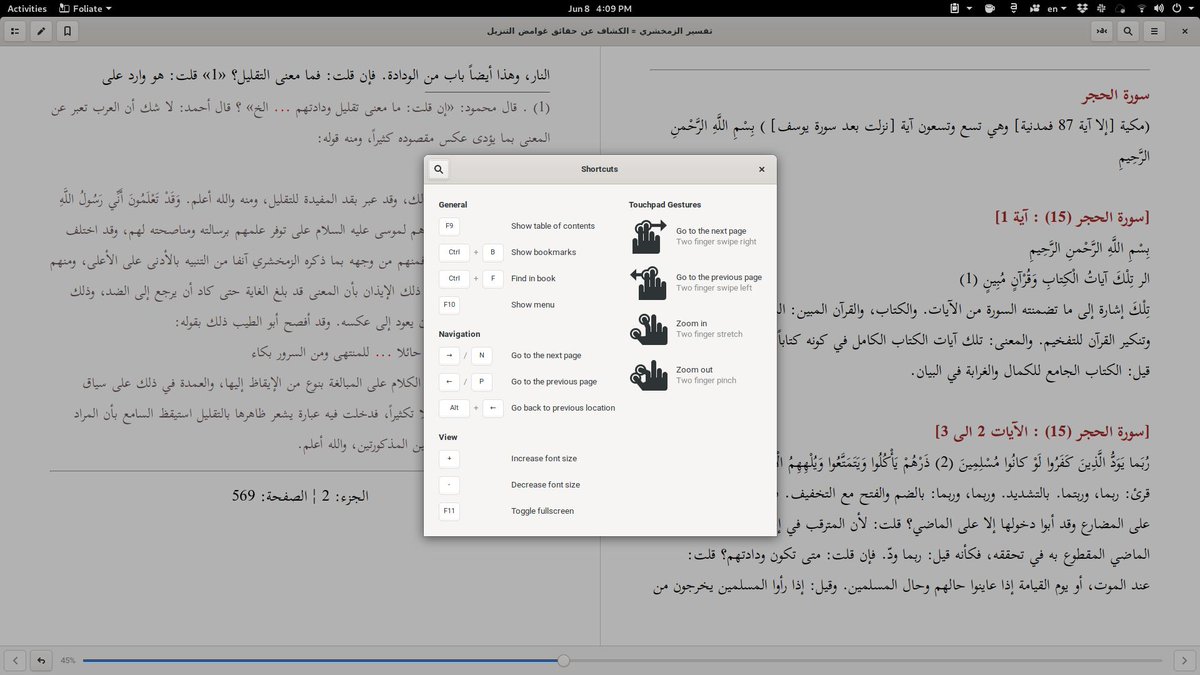The width and height of the screenshot is (1200, 675).
Task: Click the Dropbox tray icon
Action: pyautogui.click(x=1082, y=8)
